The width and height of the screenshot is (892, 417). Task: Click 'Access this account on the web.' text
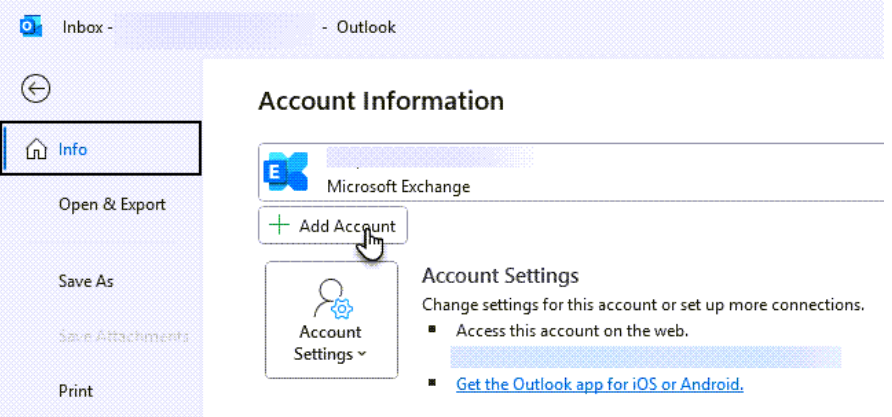click(572, 331)
